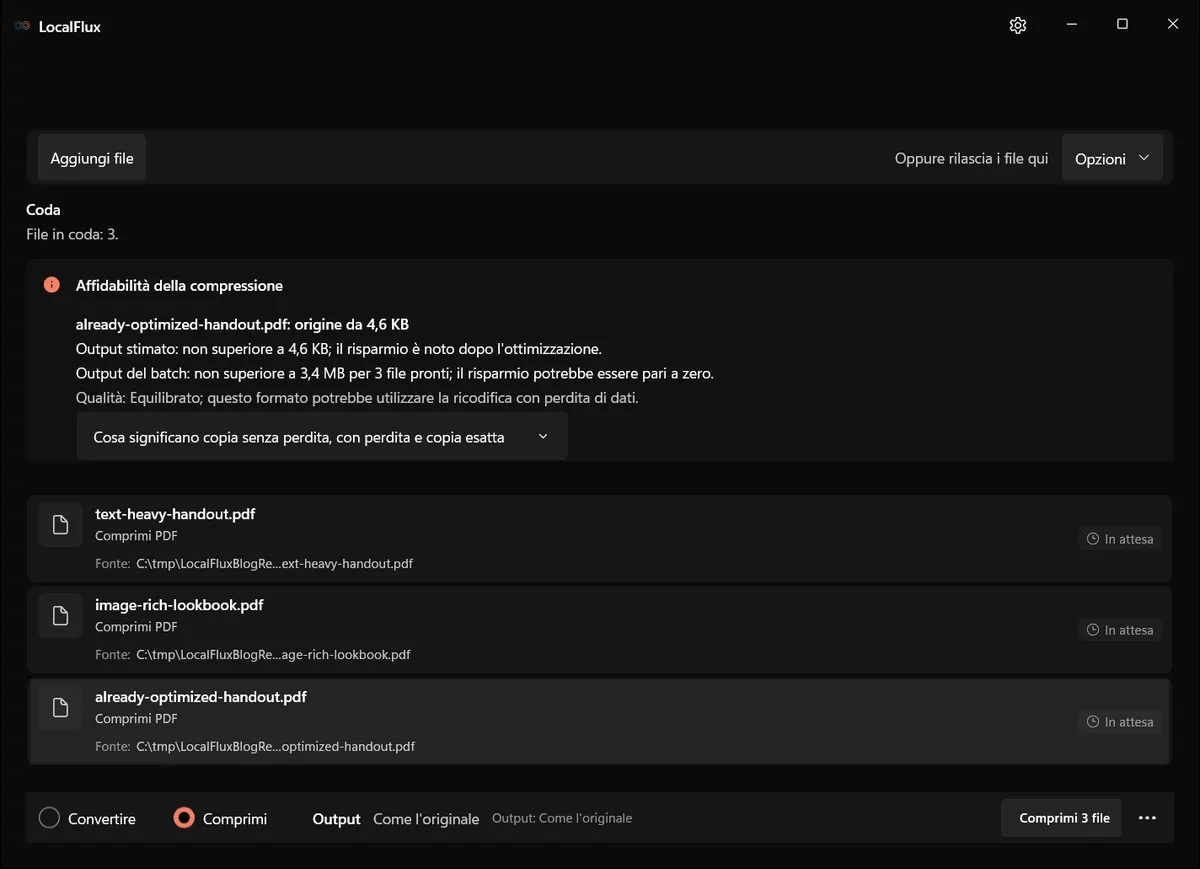Click the LocalFlux infinity logo icon
The height and width of the screenshot is (869, 1200).
(22, 26)
